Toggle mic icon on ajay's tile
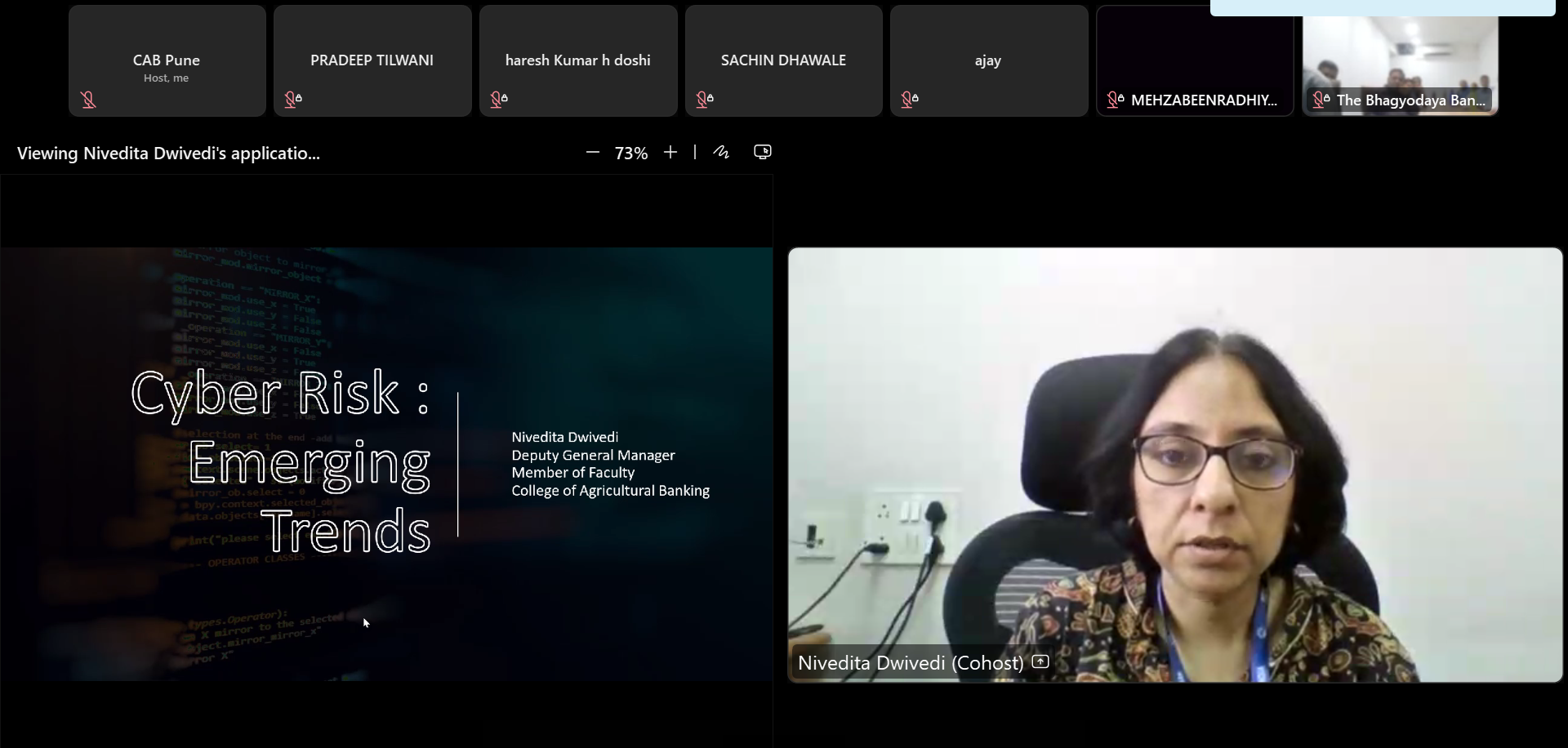Viewport: 1568px width, 748px height. pos(909,100)
